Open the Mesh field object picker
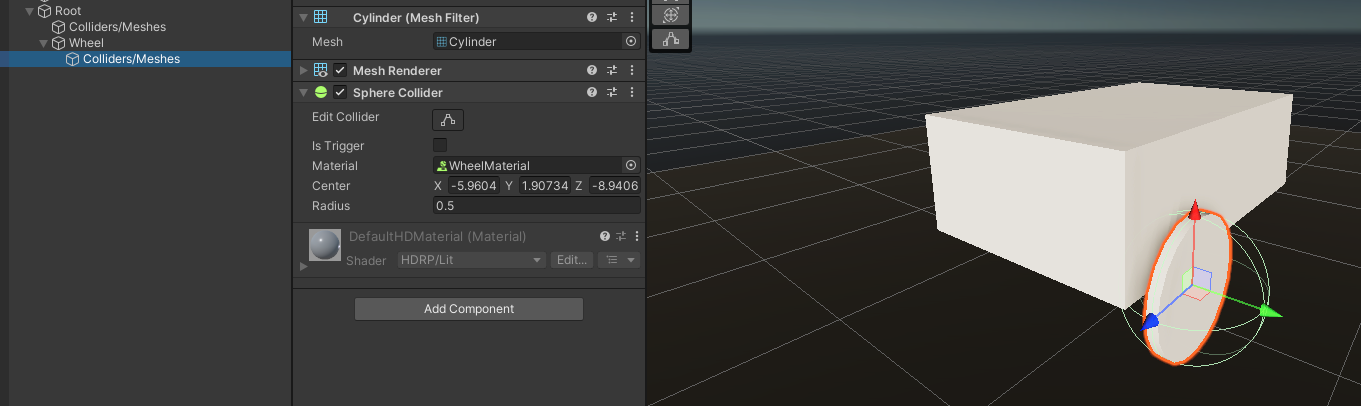The width and height of the screenshot is (1361, 406). coord(630,42)
